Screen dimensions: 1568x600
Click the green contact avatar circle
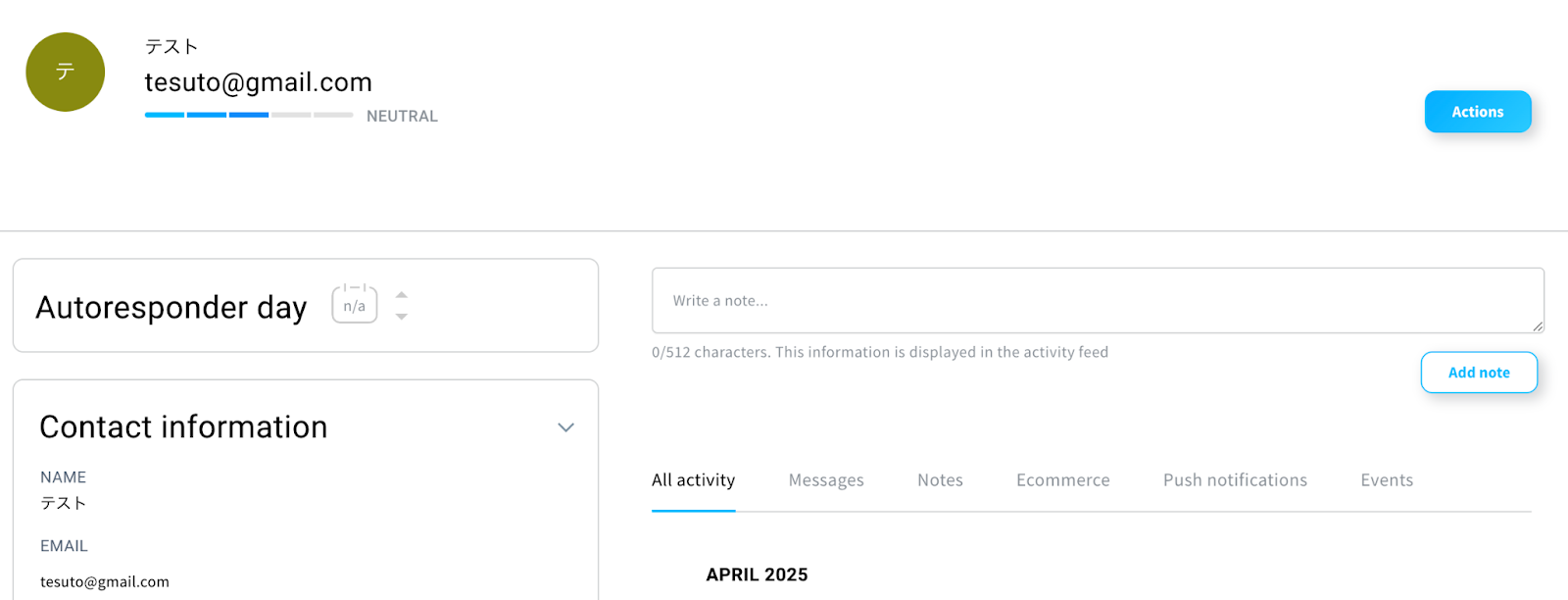(65, 72)
